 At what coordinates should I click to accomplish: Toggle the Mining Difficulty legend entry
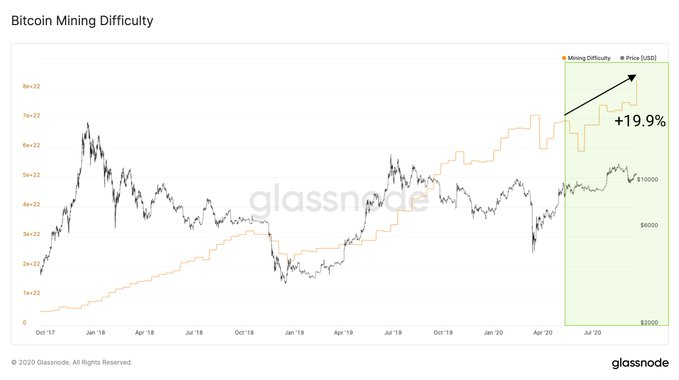click(586, 58)
